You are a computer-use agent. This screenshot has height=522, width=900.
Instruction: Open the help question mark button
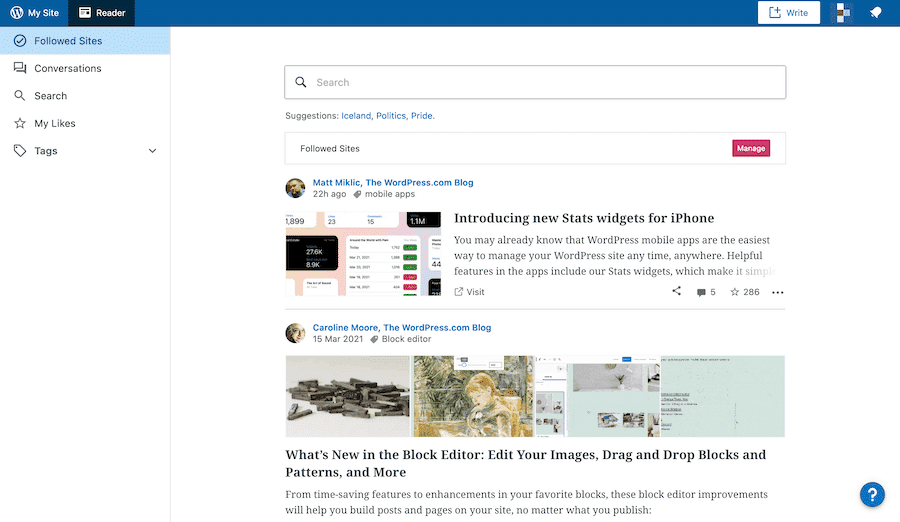872,494
